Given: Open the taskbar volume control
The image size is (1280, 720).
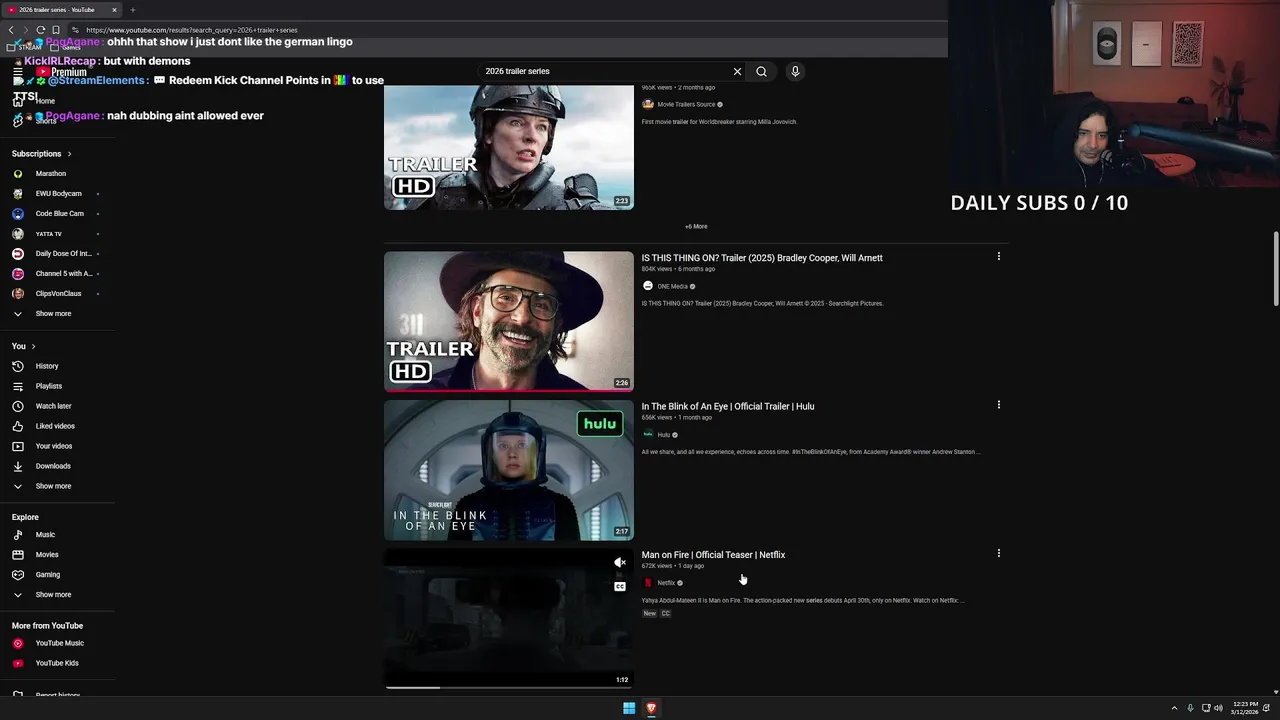Looking at the screenshot, I should pos(1218,708).
